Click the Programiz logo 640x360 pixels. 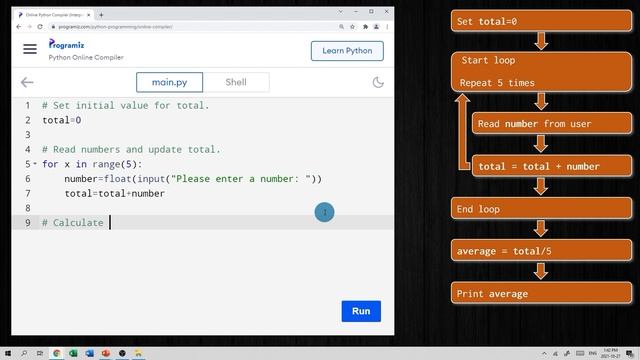[66, 44]
